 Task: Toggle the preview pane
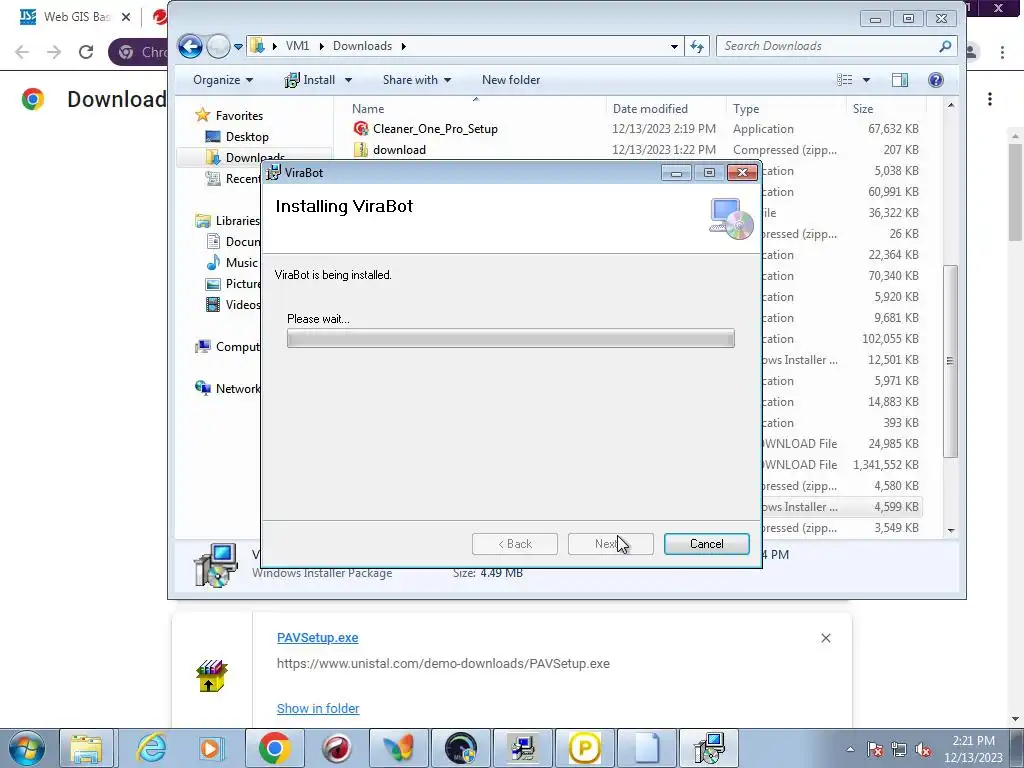900,80
